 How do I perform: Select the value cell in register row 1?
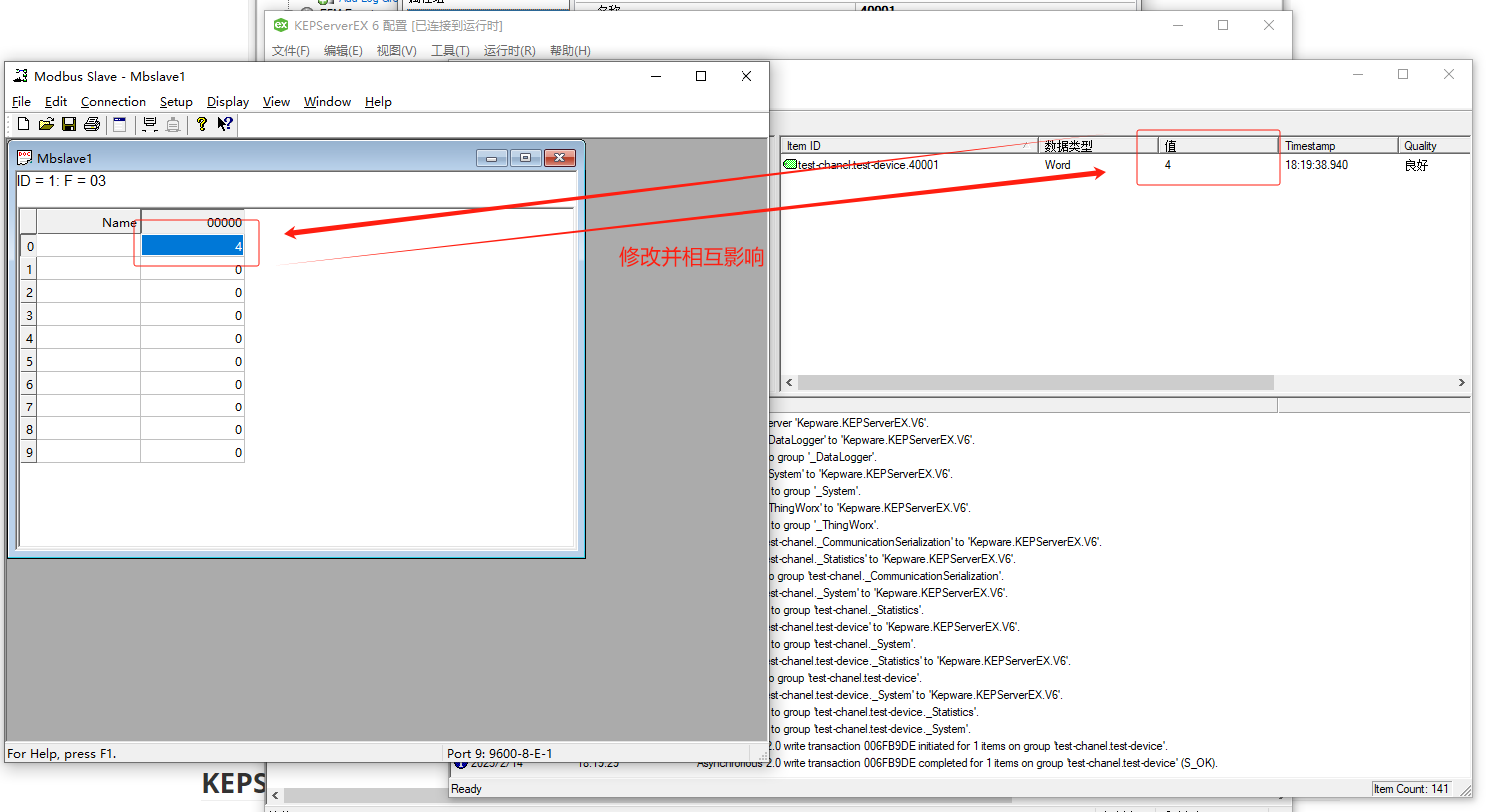point(192,269)
